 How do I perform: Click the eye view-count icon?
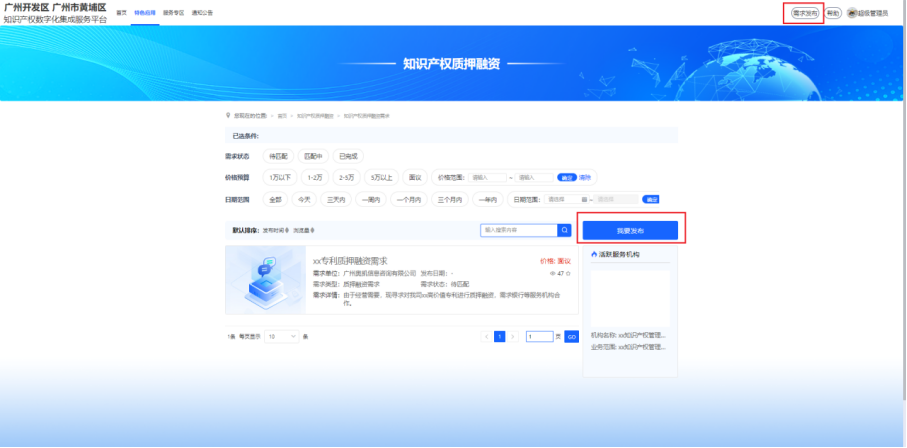coord(552,273)
